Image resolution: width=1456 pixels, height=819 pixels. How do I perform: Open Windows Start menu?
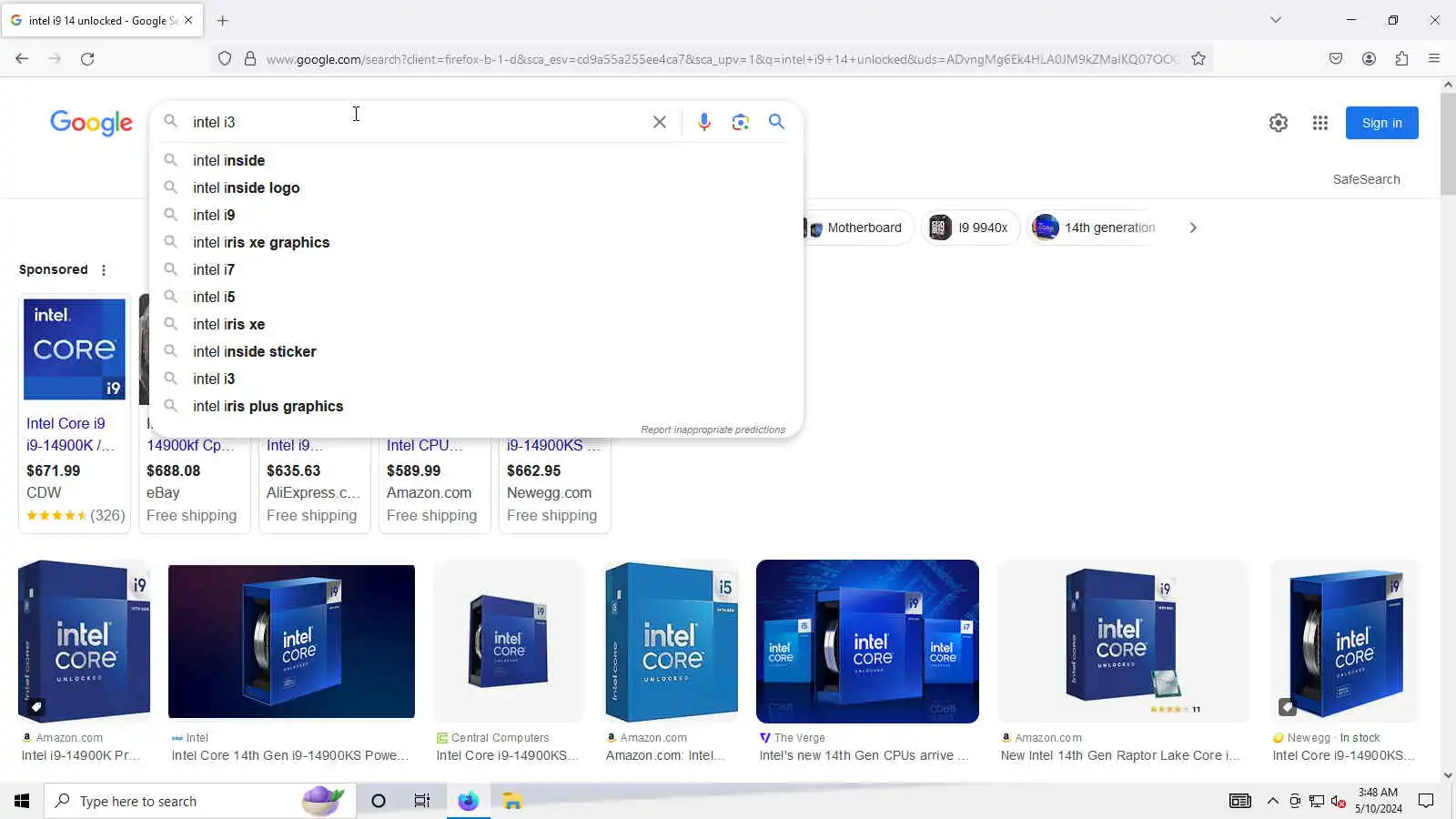[x=22, y=801]
